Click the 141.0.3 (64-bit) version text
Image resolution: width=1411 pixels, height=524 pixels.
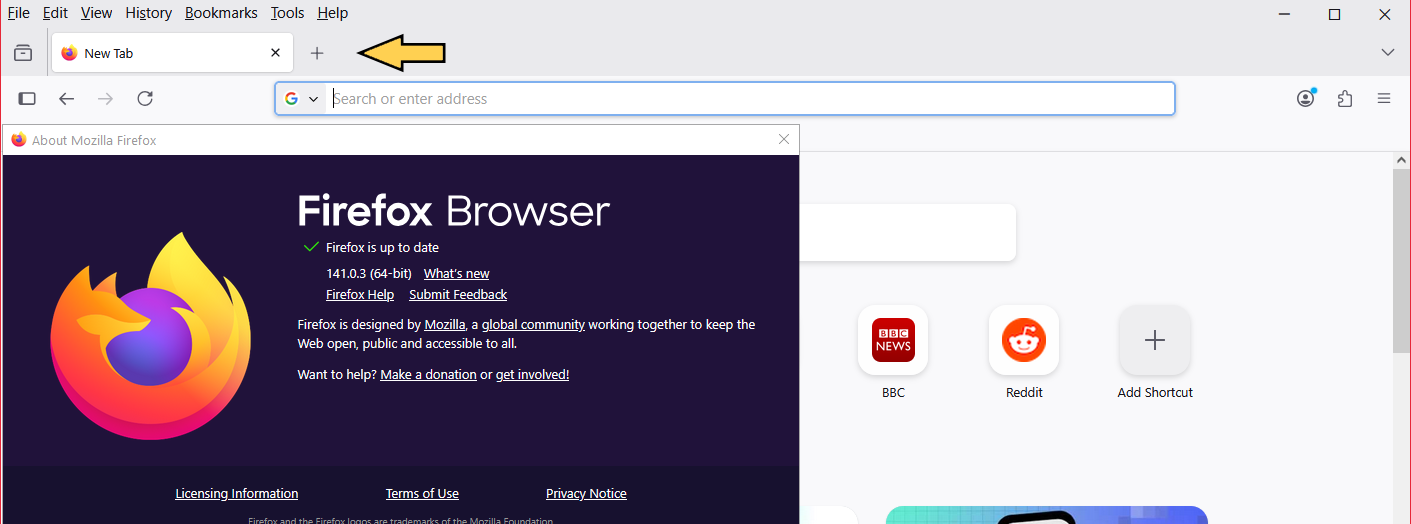pyautogui.click(x=368, y=273)
